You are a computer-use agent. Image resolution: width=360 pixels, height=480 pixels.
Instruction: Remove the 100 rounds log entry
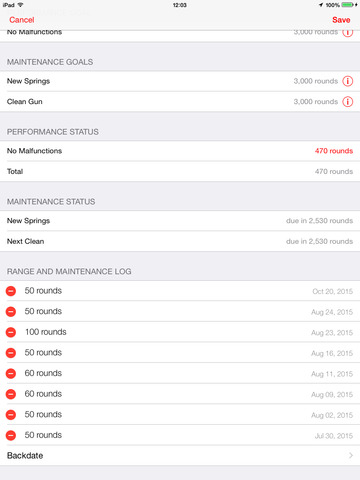tap(11, 332)
